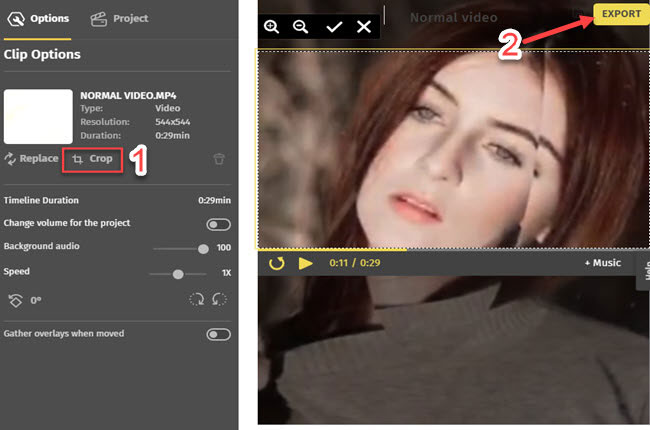
Task: Toggle Gather overlays when moved
Action: (x=218, y=334)
